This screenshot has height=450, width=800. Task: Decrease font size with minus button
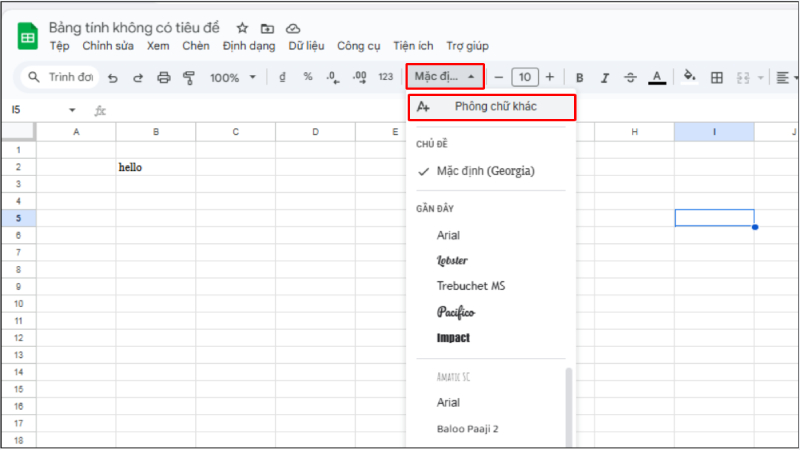pos(499,78)
